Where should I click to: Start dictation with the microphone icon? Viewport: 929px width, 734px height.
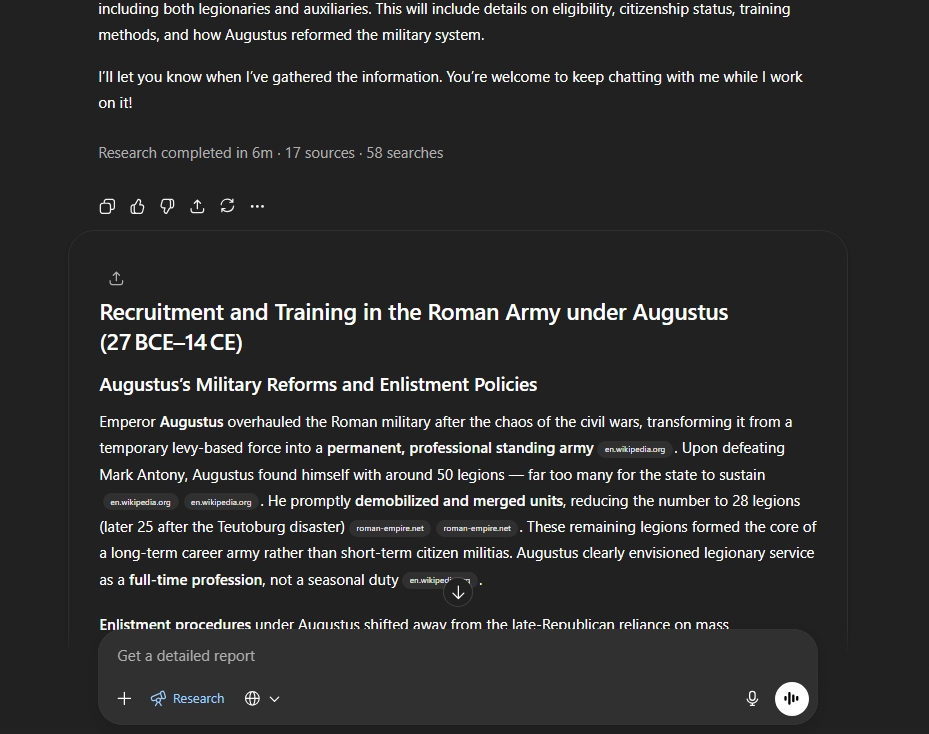pyautogui.click(x=752, y=698)
